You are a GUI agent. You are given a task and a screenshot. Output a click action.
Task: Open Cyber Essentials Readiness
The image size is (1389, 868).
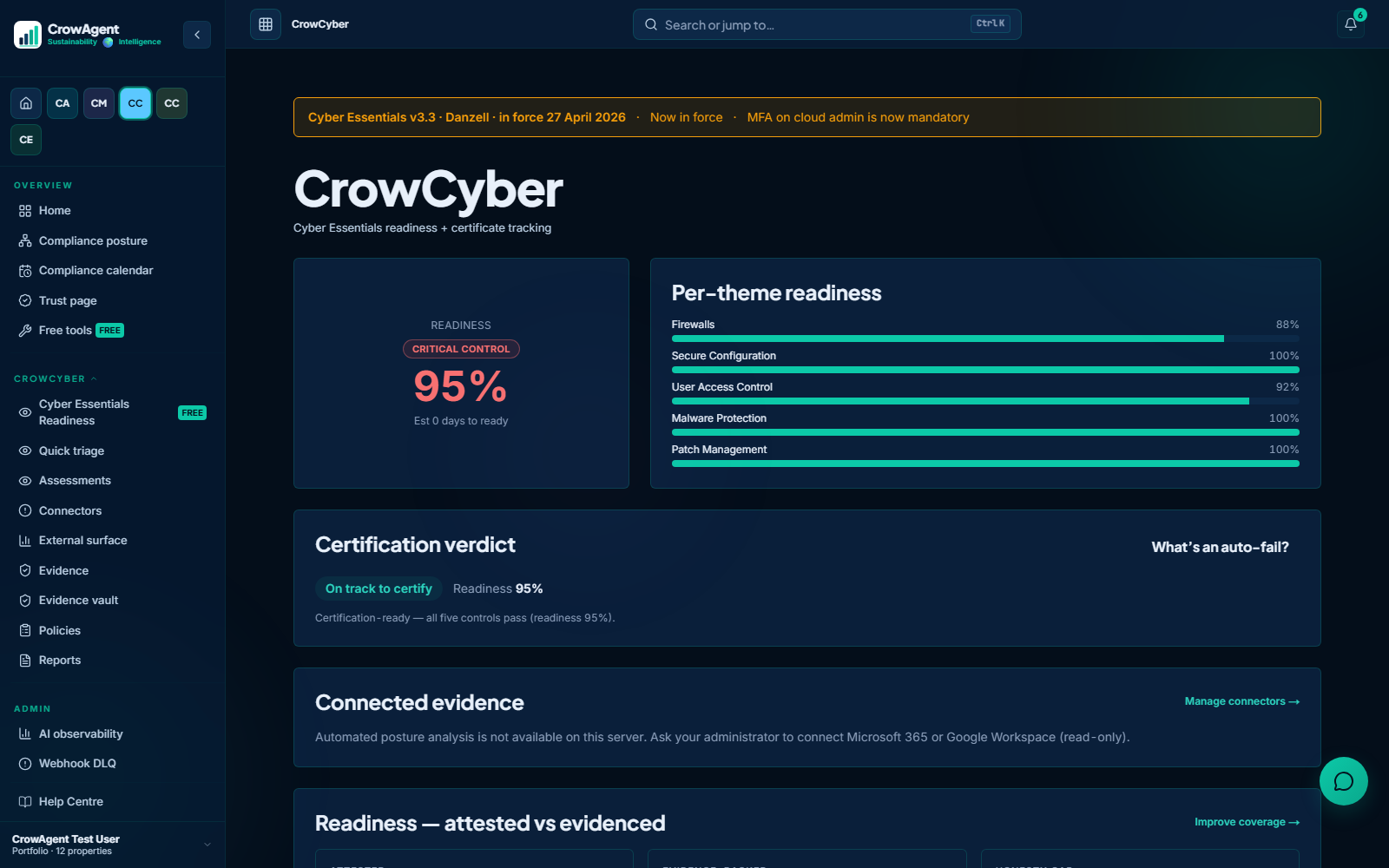point(112,412)
